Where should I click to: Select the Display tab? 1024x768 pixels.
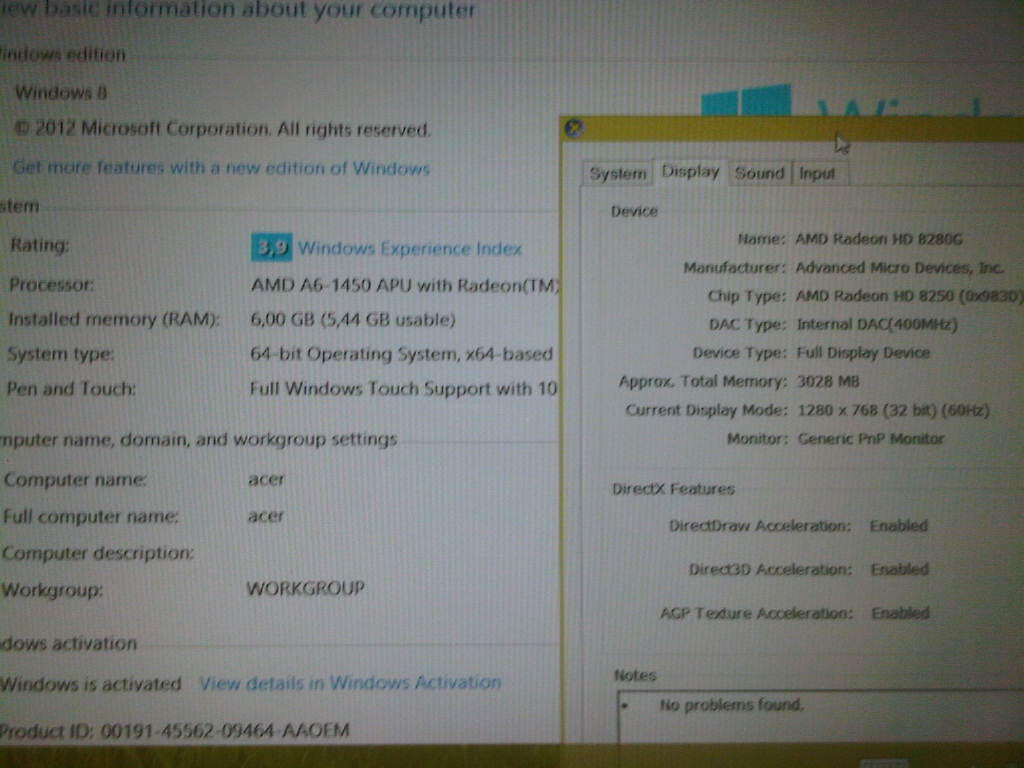690,172
